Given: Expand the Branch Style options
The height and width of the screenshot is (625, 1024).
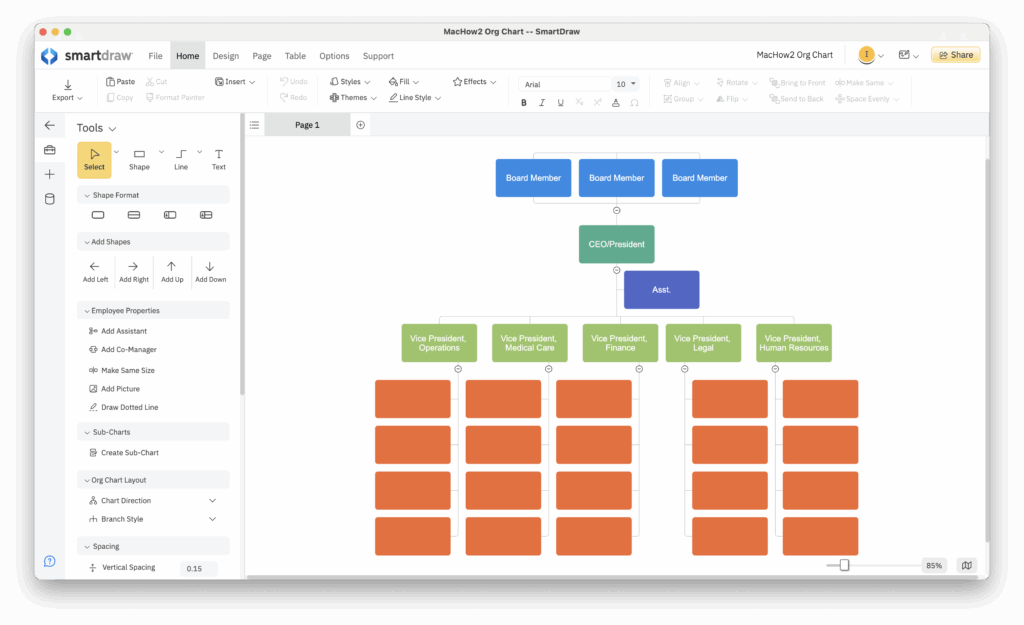Looking at the screenshot, I should [x=212, y=519].
